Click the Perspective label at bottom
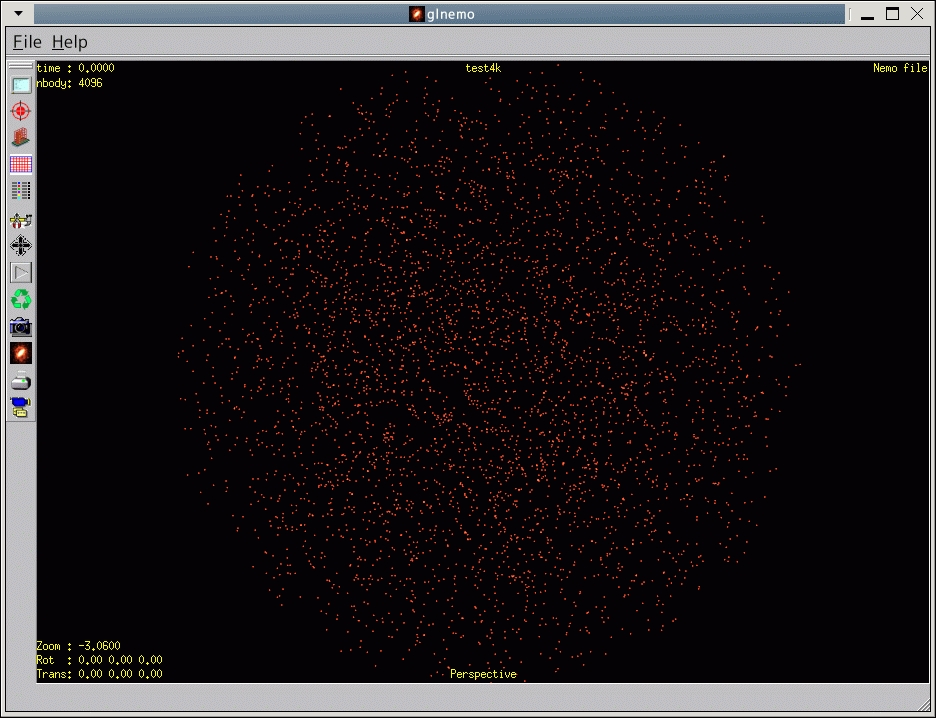936x718 pixels. pyautogui.click(x=483, y=674)
